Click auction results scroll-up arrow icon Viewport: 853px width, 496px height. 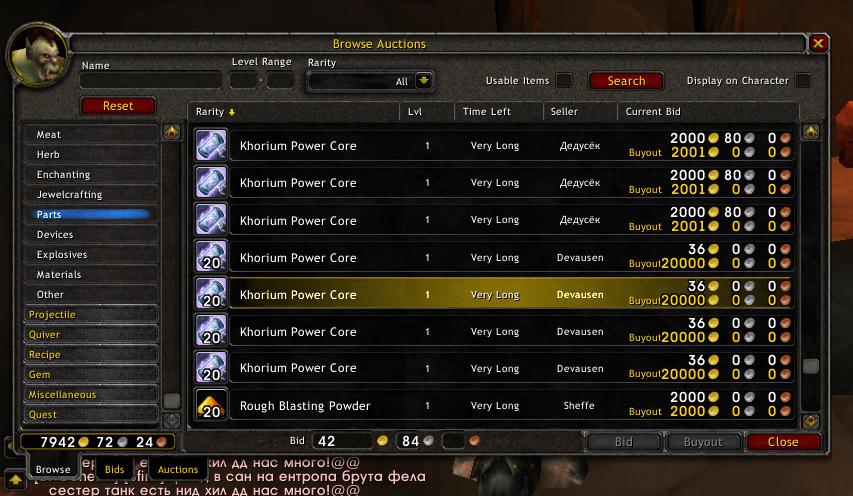[x=811, y=132]
